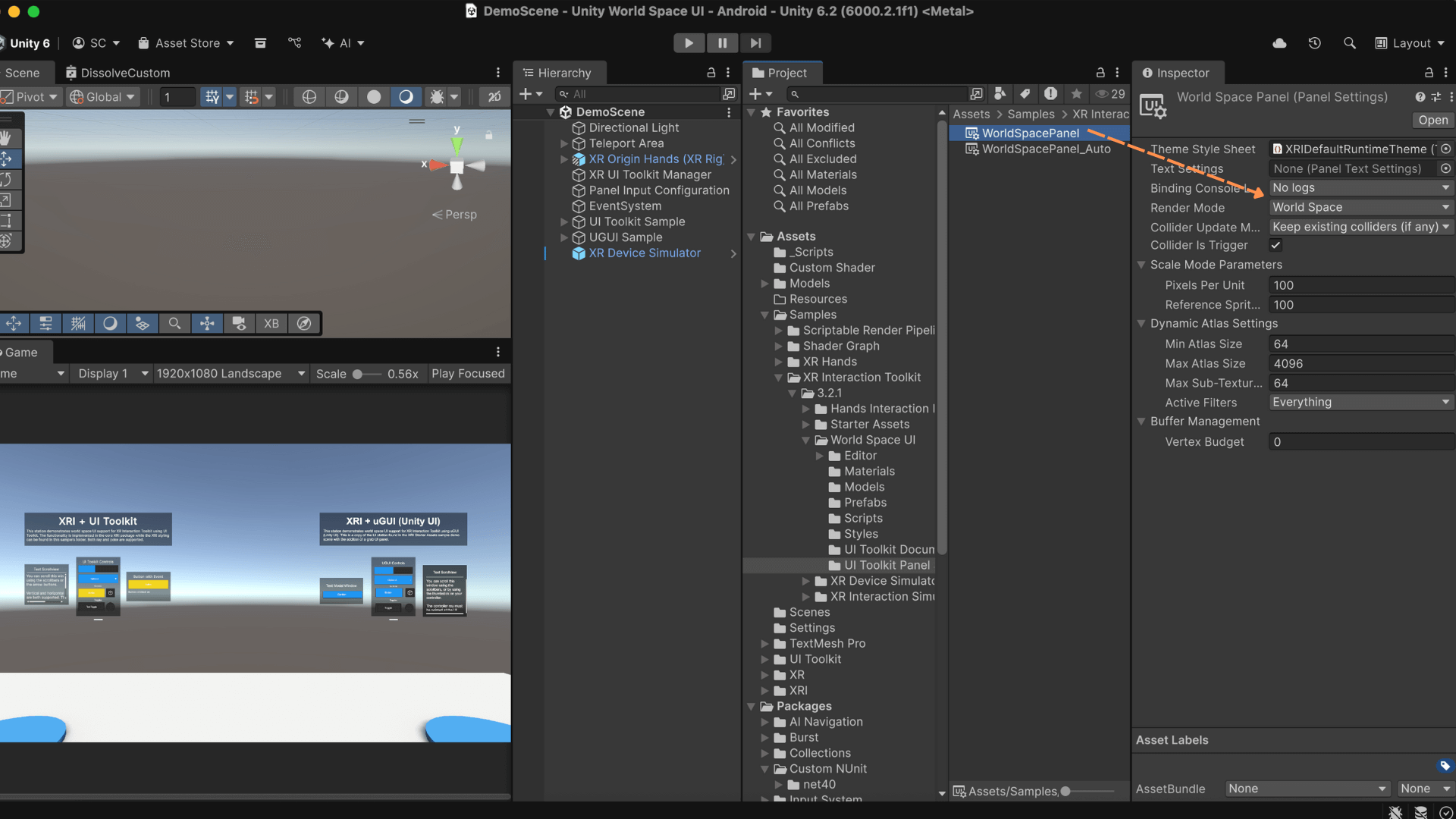Viewport: 1456px width, 819px height.
Task: Open the Render Mode World Space dropdown
Action: (x=1361, y=207)
